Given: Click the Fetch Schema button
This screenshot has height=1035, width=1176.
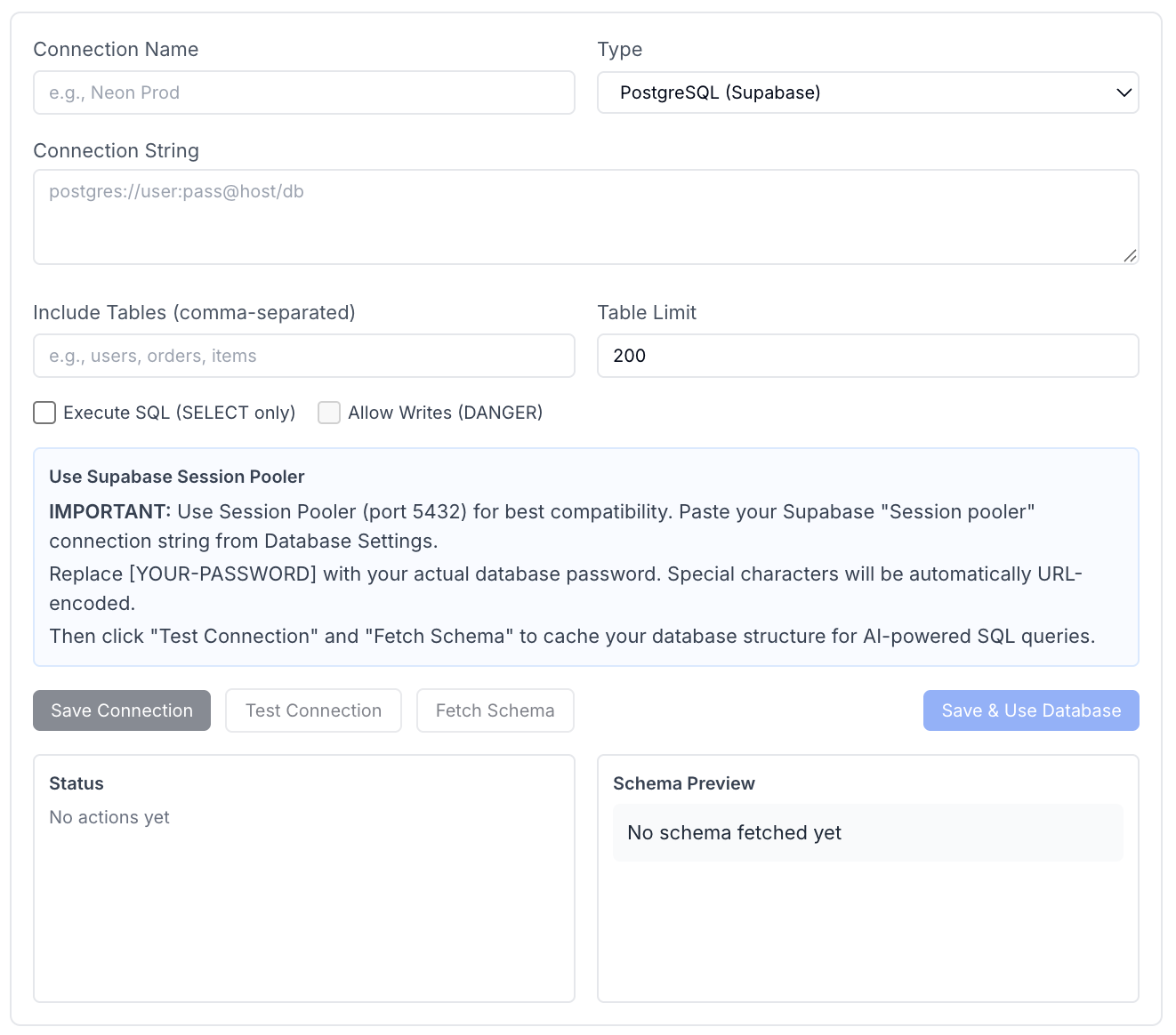Looking at the screenshot, I should coord(495,710).
